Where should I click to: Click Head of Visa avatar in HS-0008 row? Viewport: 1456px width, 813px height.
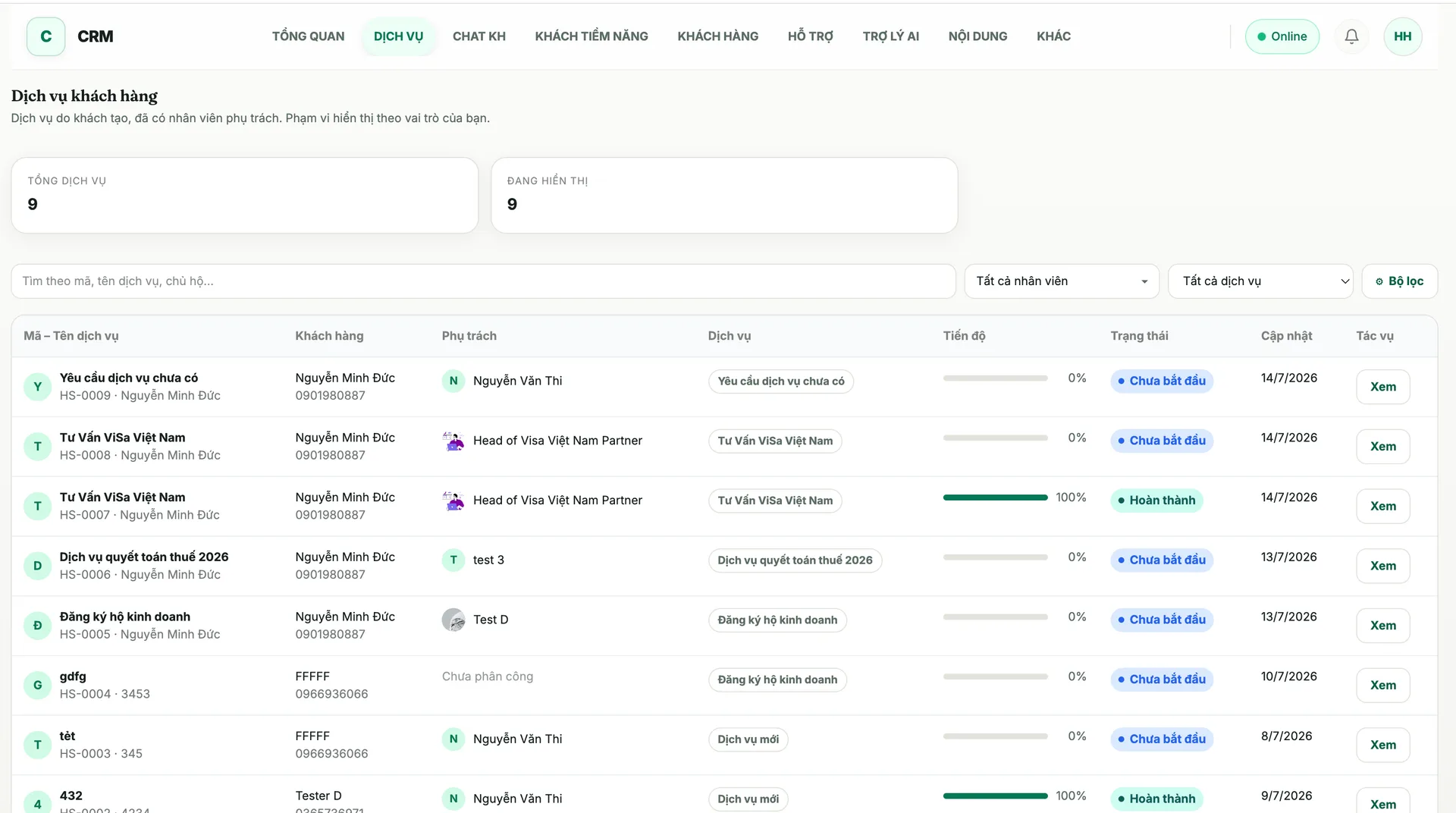[453, 441]
